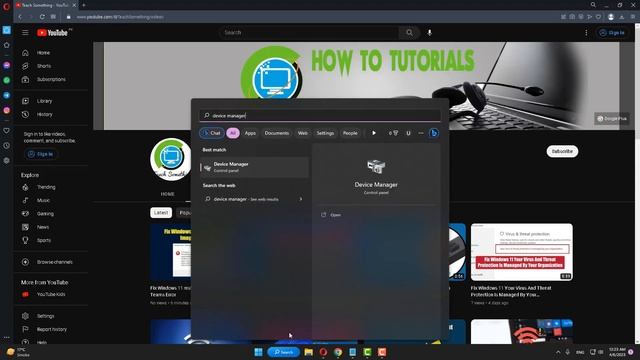Click the large Device Manager preview icon
The image size is (640, 360).
[376, 167]
